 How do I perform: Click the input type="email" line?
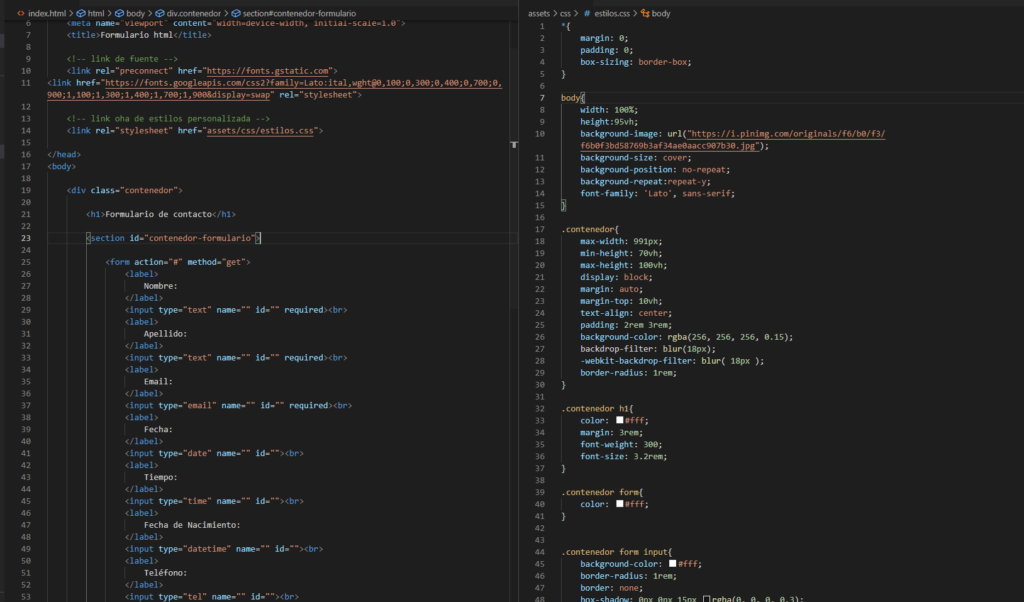238,405
